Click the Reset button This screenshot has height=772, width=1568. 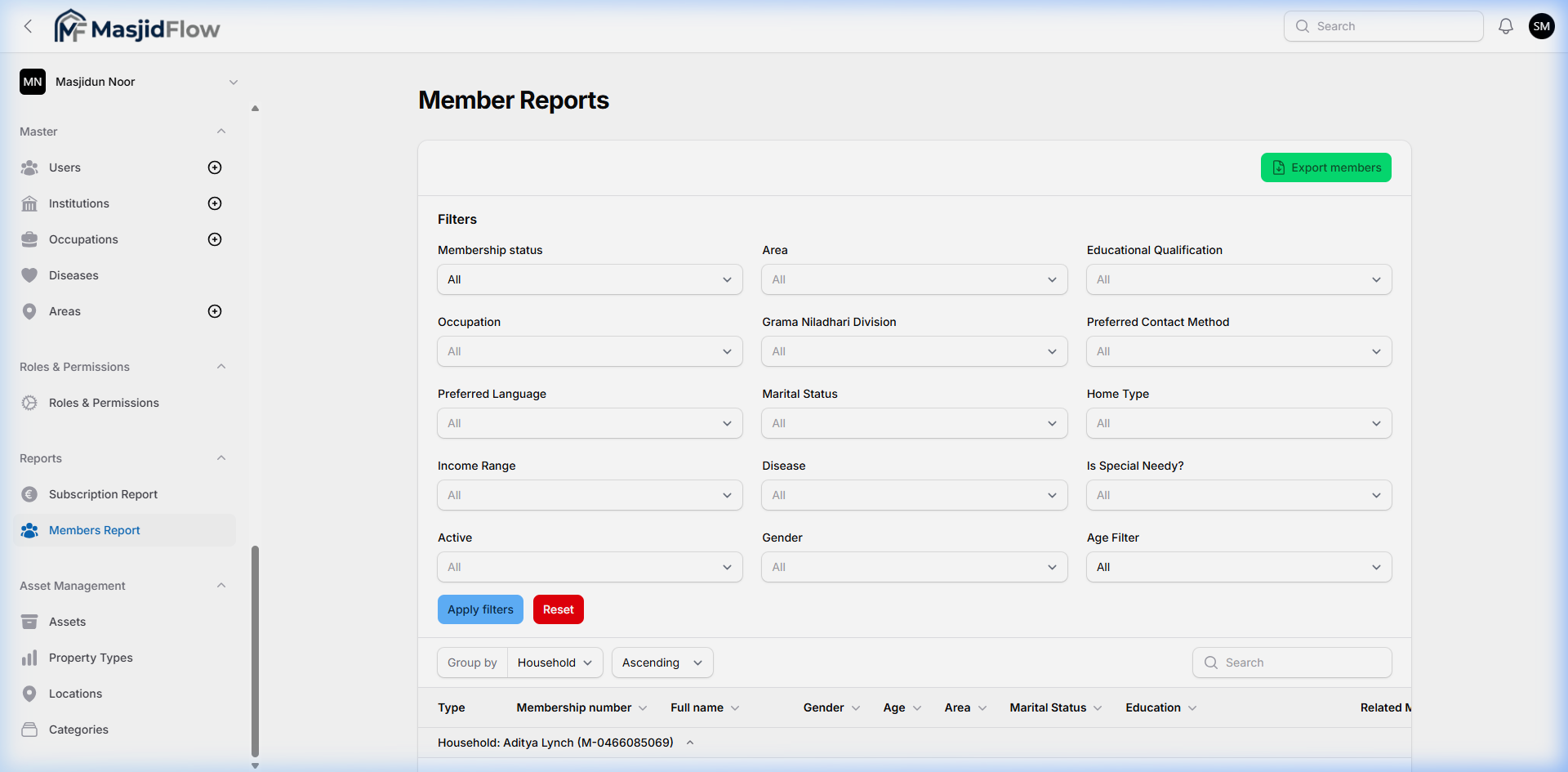(558, 609)
